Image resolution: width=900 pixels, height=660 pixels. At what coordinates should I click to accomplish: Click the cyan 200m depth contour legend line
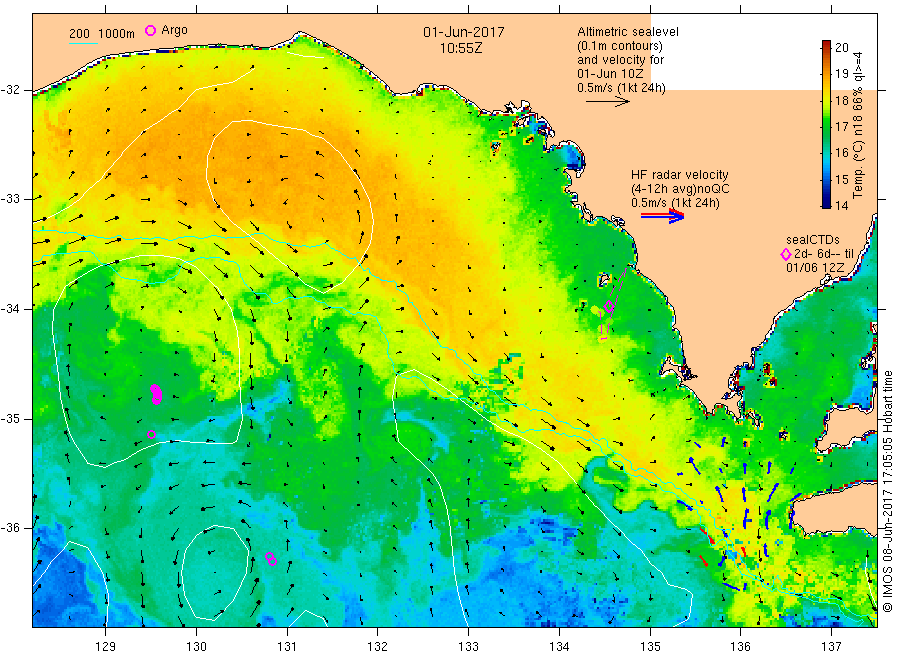pos(83,42)
